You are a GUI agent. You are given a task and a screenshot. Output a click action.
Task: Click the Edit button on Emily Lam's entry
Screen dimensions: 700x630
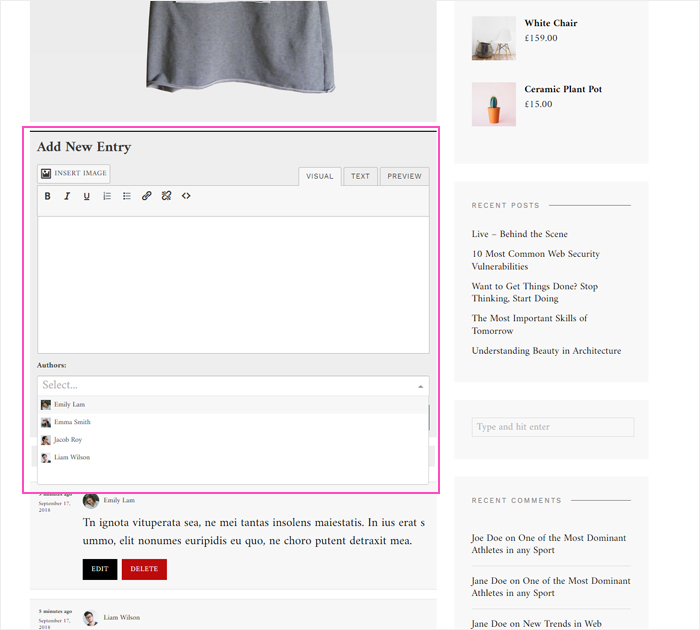[100, 569]
